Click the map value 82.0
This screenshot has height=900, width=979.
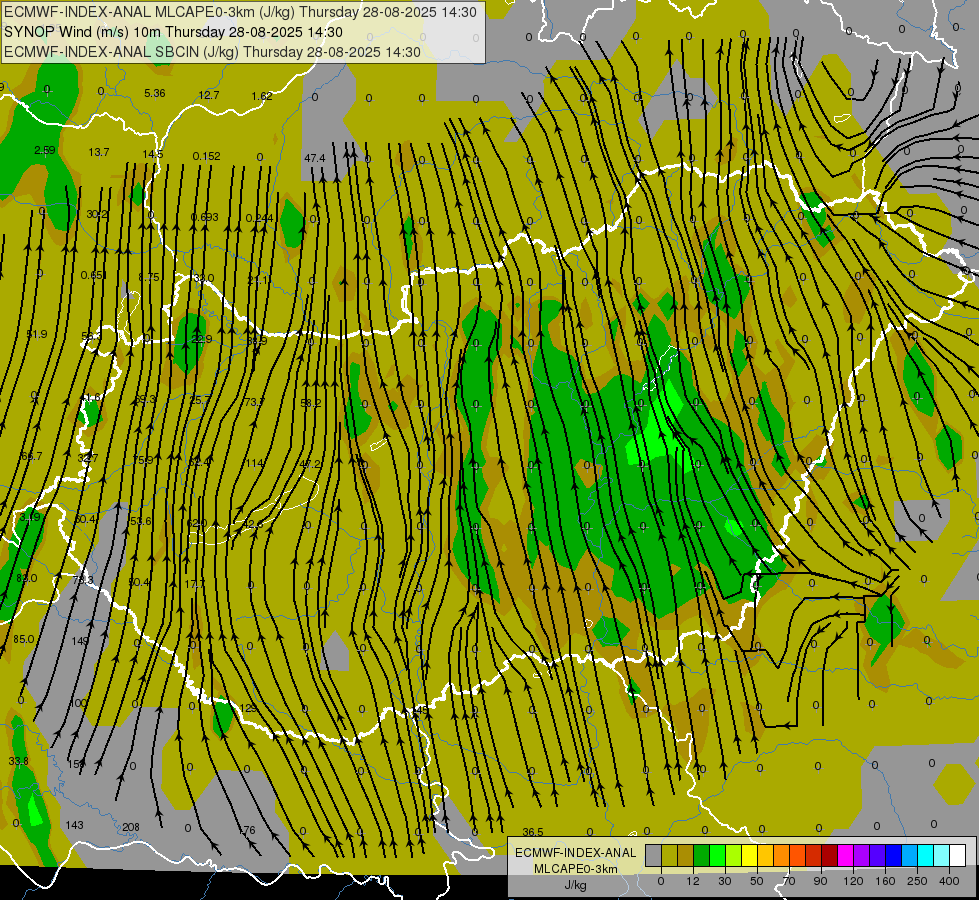coord(27,578)
